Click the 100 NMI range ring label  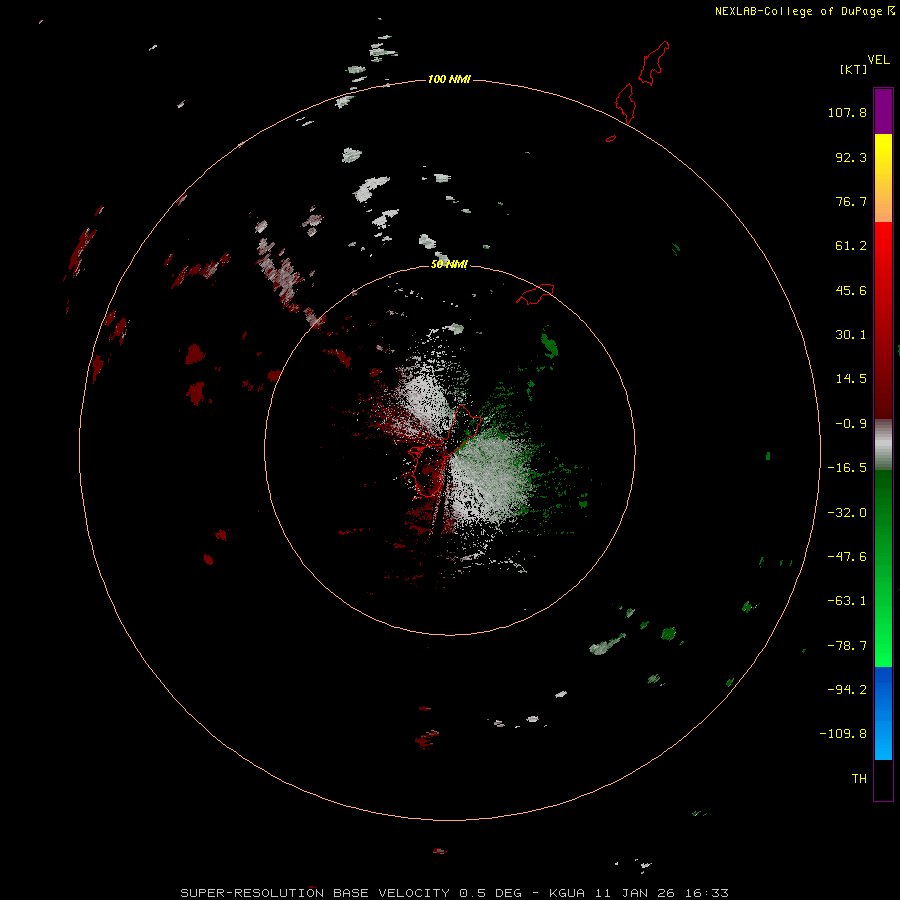coord(449,79)
